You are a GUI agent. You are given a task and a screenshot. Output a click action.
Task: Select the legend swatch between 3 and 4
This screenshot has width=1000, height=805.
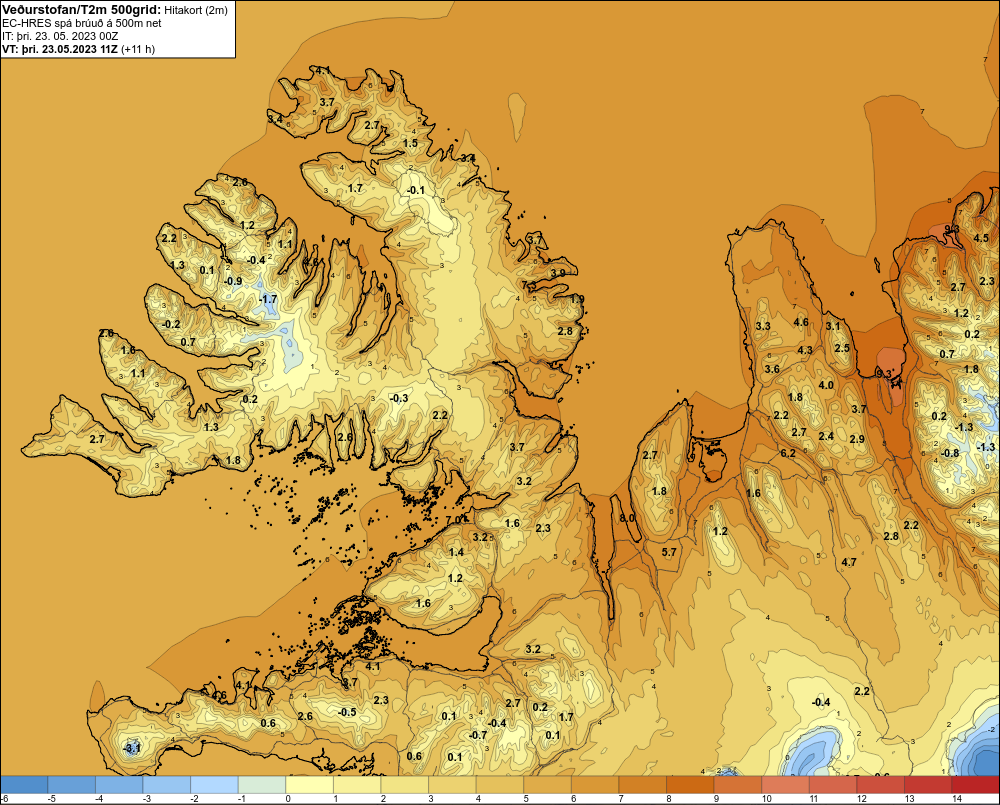coord(453,785)
